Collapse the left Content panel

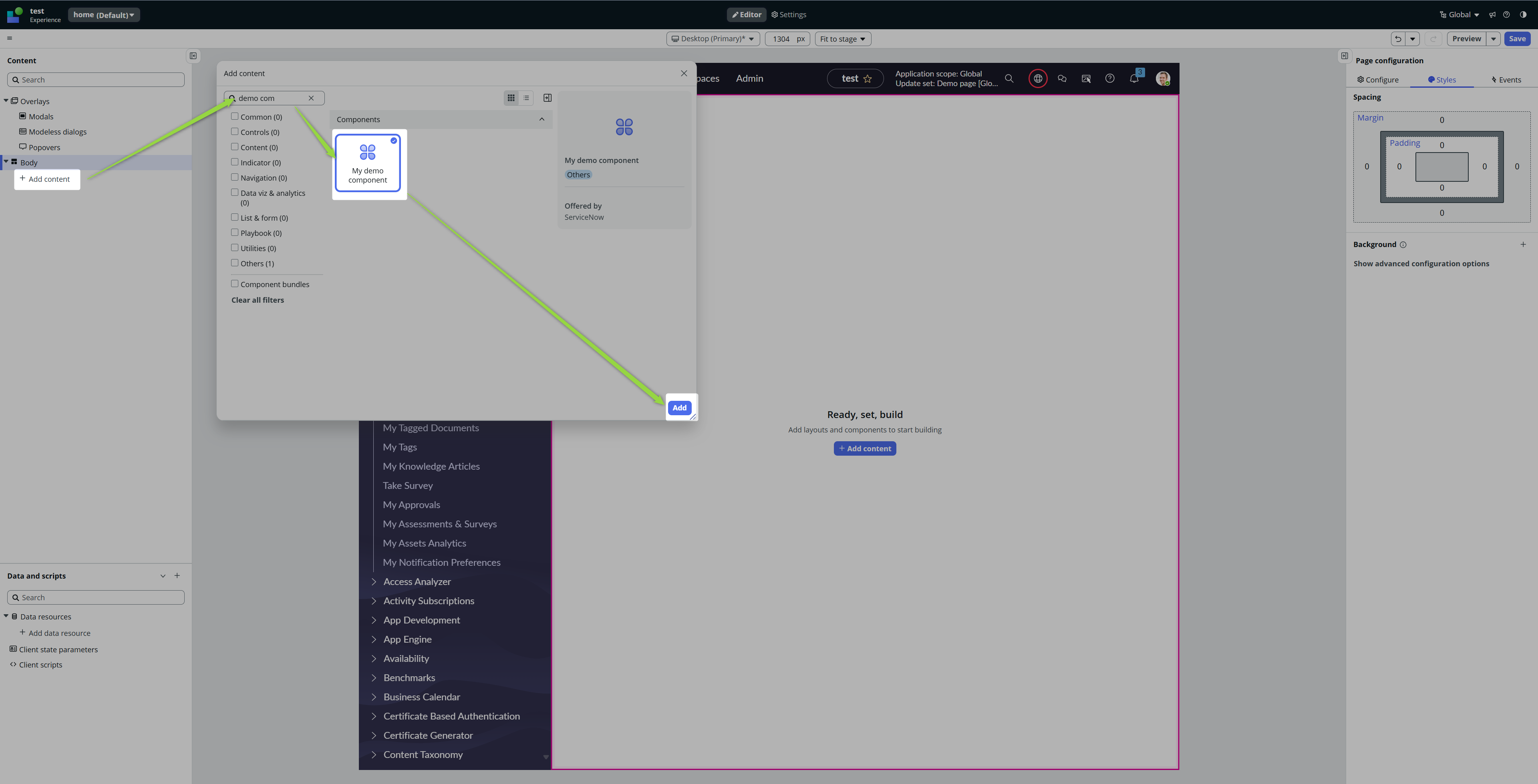tap(193, 56)
